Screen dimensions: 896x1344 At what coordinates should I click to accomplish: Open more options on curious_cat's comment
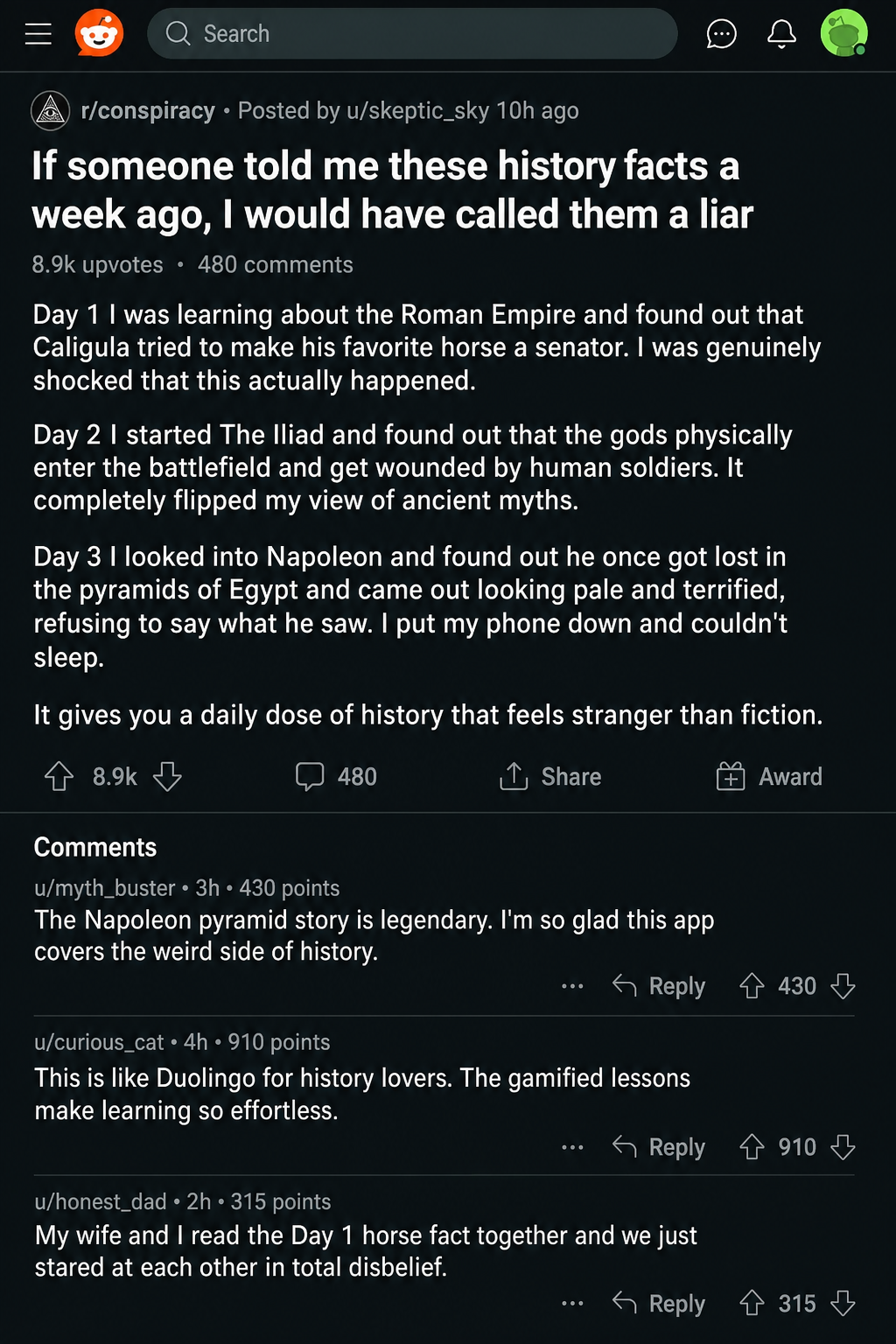coord(572,1147)
